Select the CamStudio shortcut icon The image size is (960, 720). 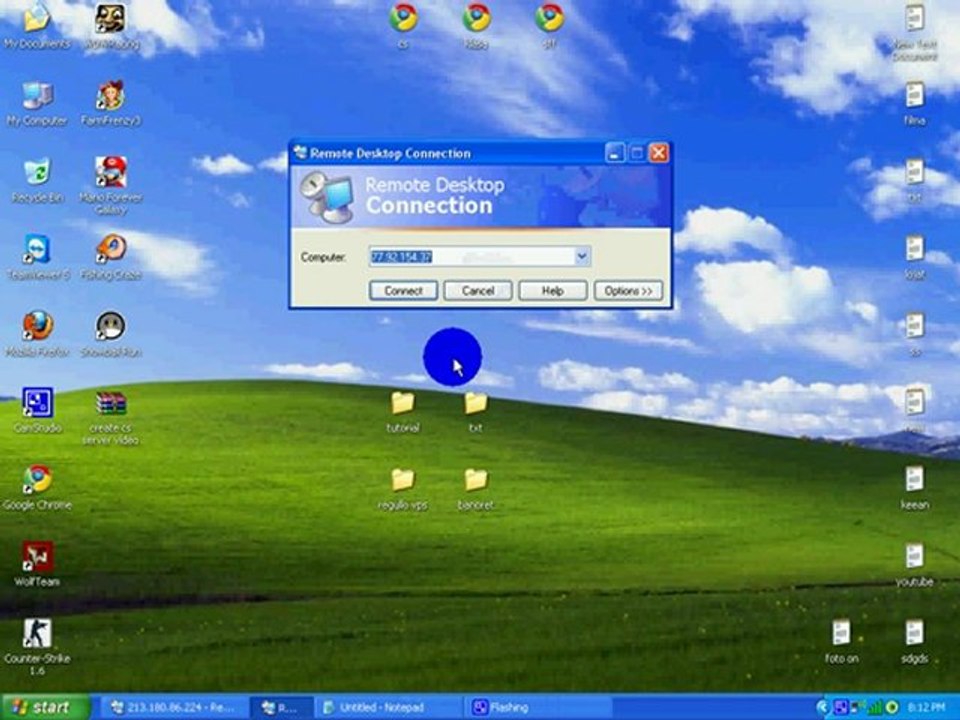coord(37,410)
